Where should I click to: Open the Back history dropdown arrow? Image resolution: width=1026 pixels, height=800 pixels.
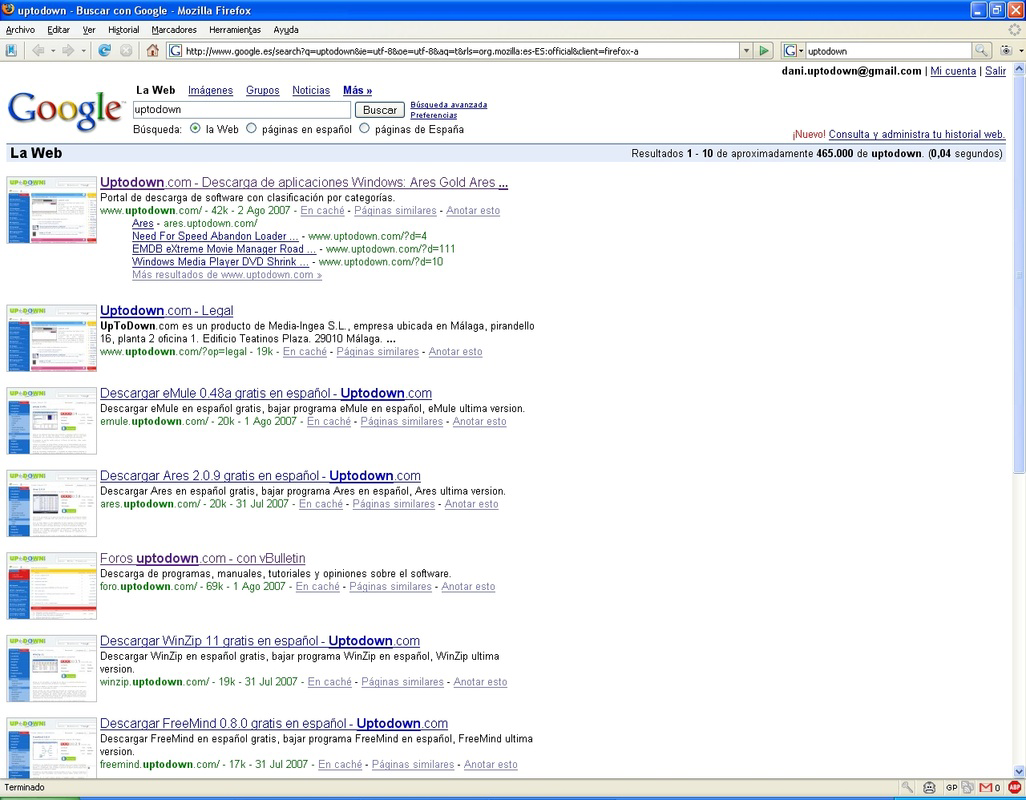[53, 50]
